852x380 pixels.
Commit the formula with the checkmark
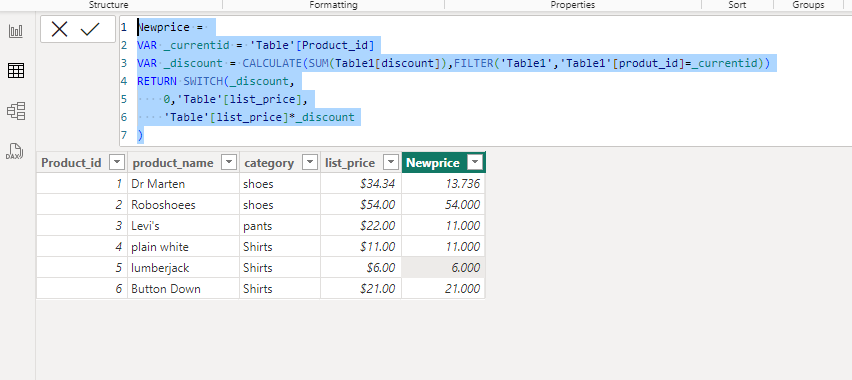pos(90,29)
